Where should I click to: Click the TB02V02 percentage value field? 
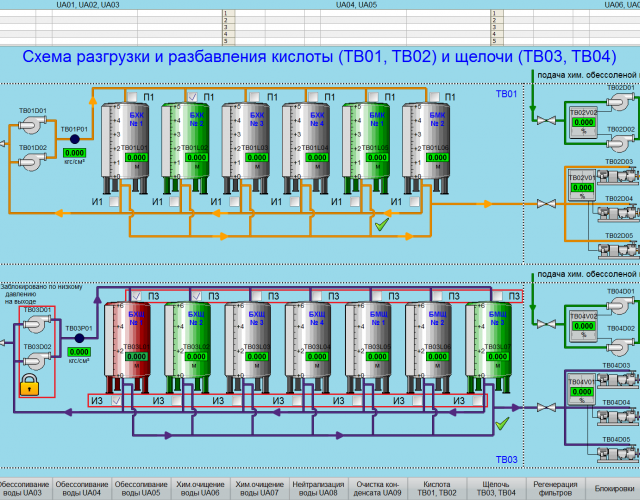click(582, 126)
